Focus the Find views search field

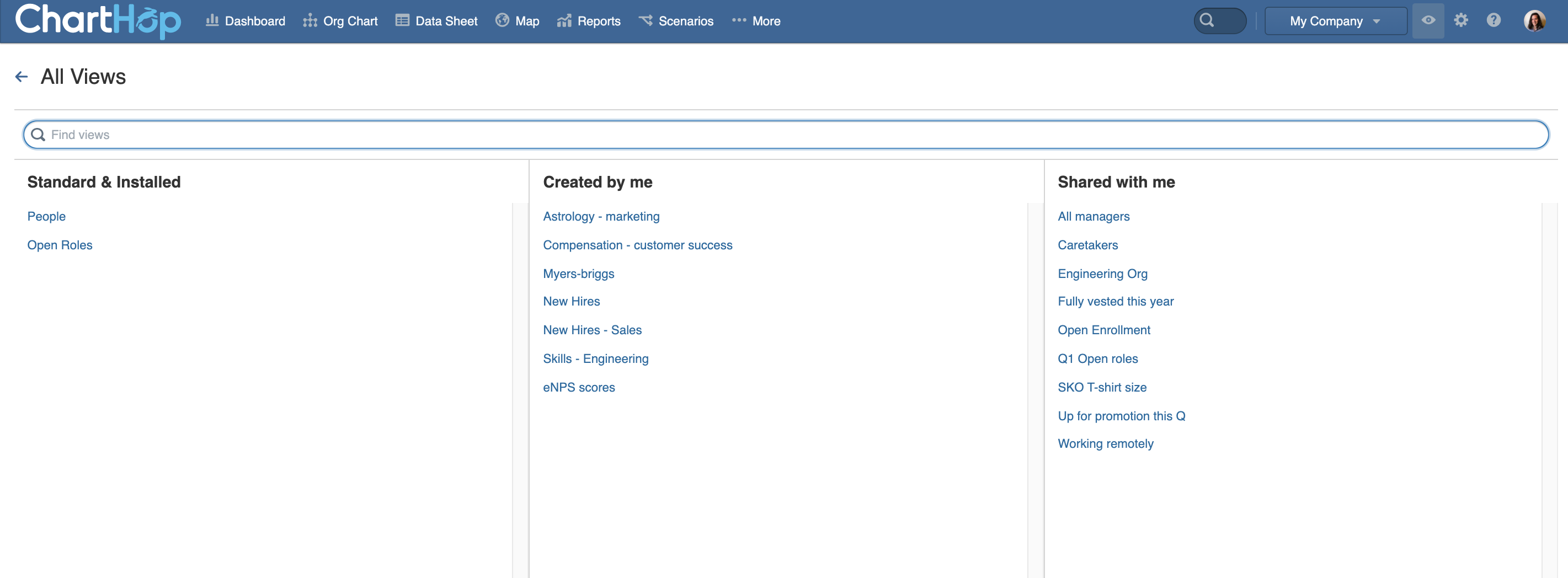(x=785, y=135)
